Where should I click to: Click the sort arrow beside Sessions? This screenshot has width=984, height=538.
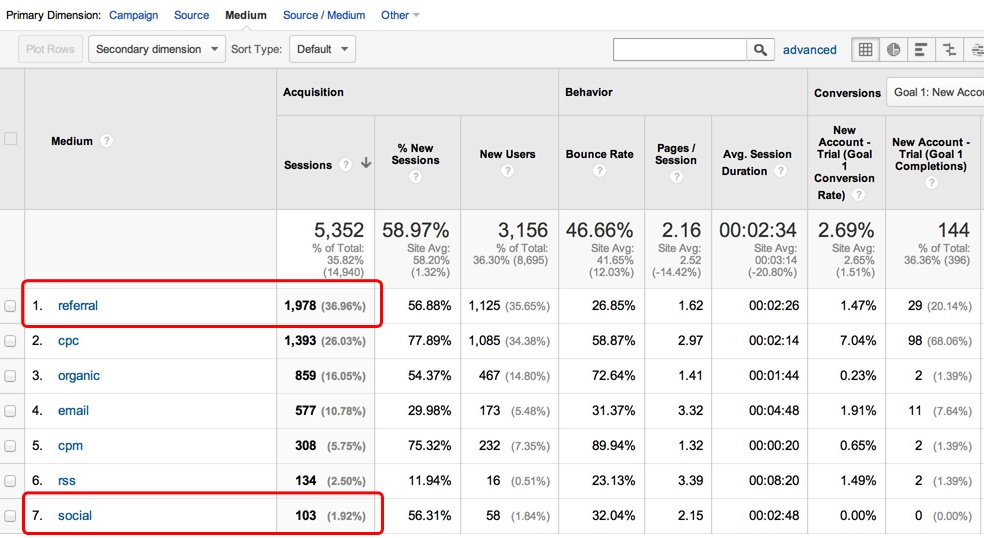tap(366, 164)
